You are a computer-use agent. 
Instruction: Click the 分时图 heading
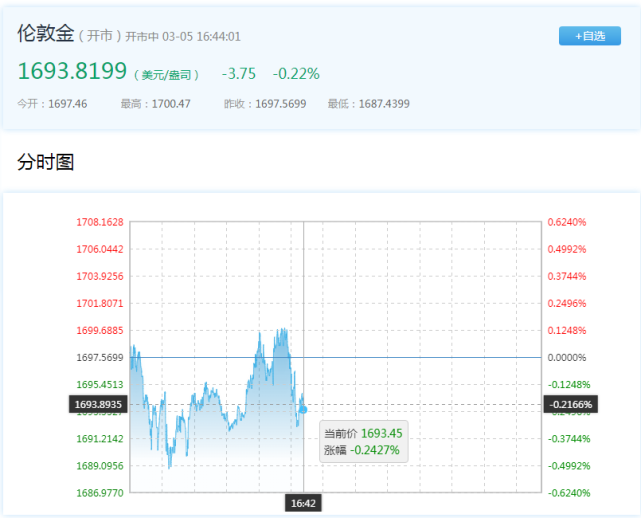(45, 162)
